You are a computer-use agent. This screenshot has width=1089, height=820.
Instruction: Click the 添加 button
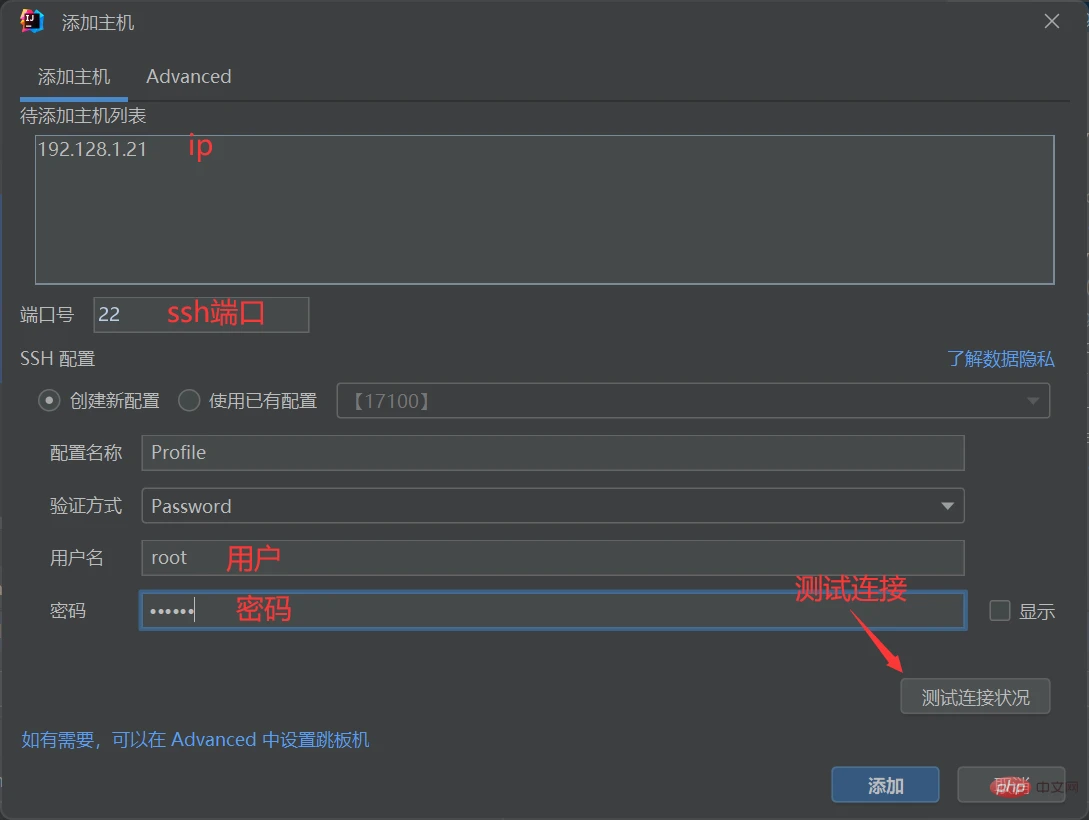point(884,785)
